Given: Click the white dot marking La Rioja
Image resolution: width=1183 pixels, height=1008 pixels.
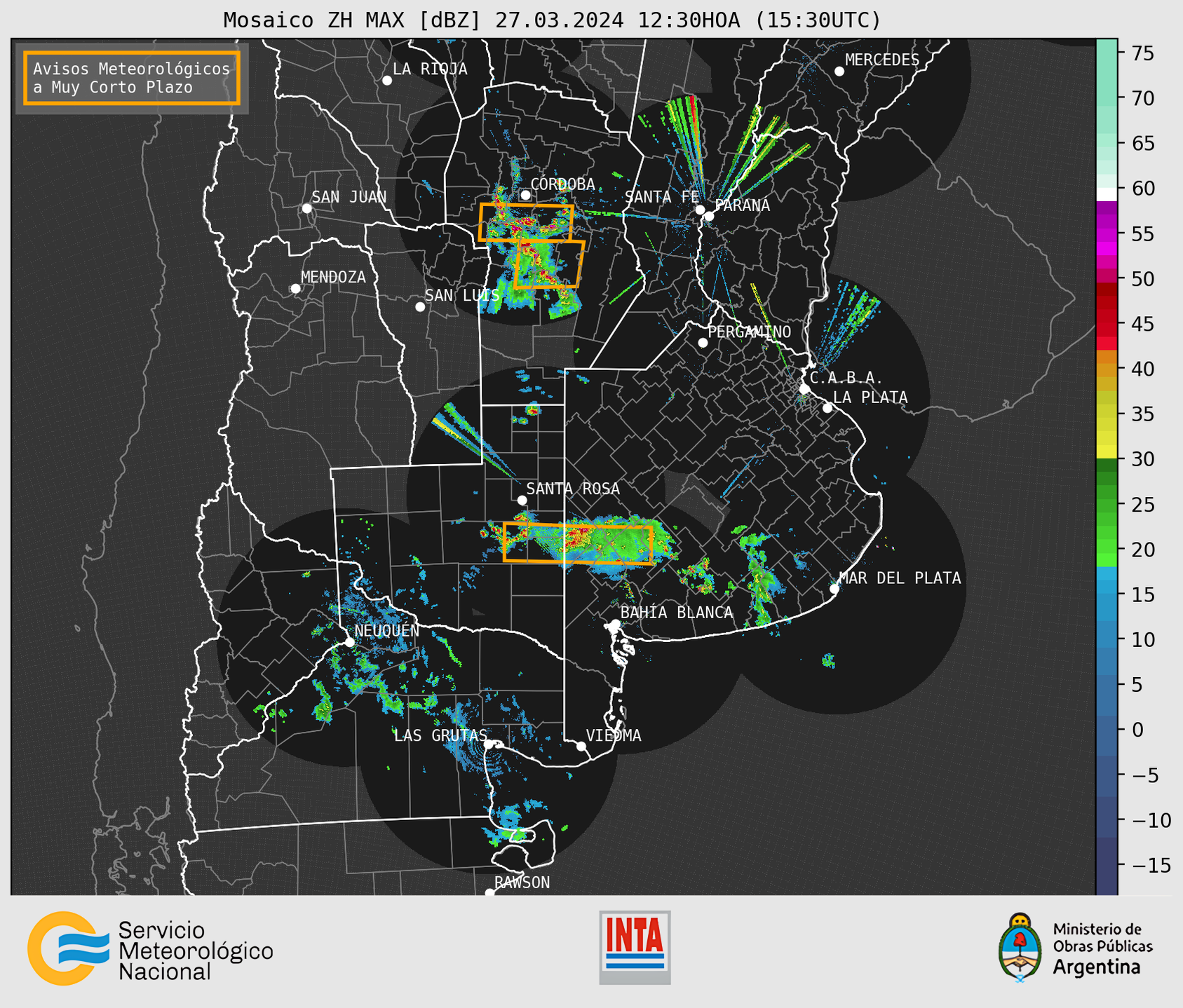Looking at the screenshot, I should (x=387, y=81).
